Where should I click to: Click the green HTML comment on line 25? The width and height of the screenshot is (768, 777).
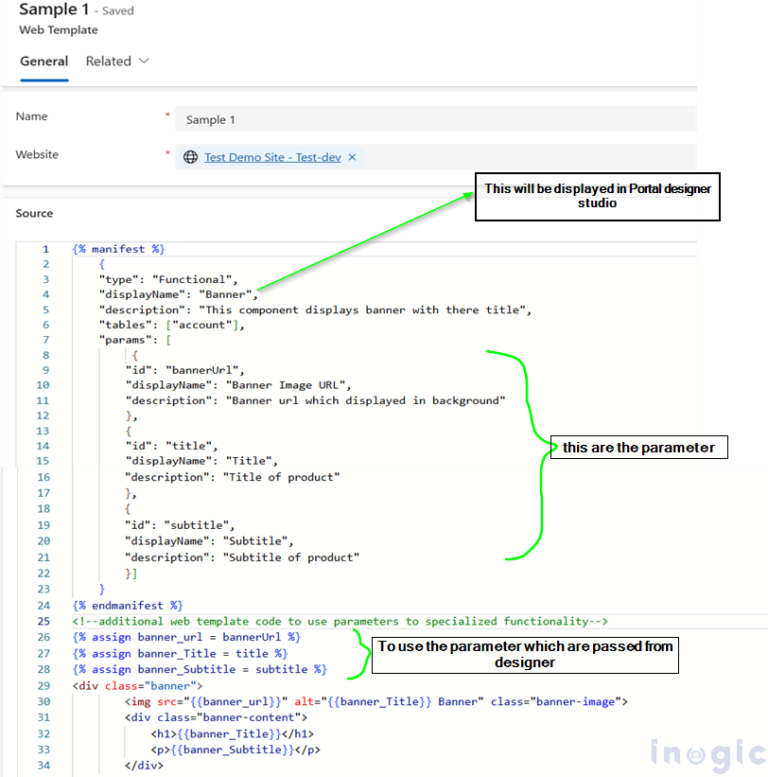340,621
